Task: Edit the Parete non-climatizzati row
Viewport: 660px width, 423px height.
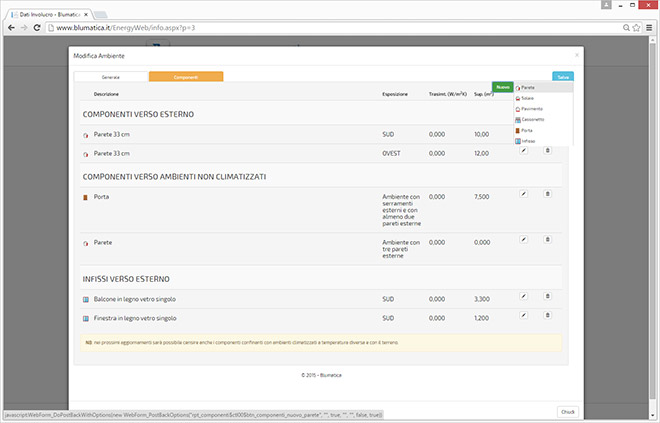Action: click(523, 239)
